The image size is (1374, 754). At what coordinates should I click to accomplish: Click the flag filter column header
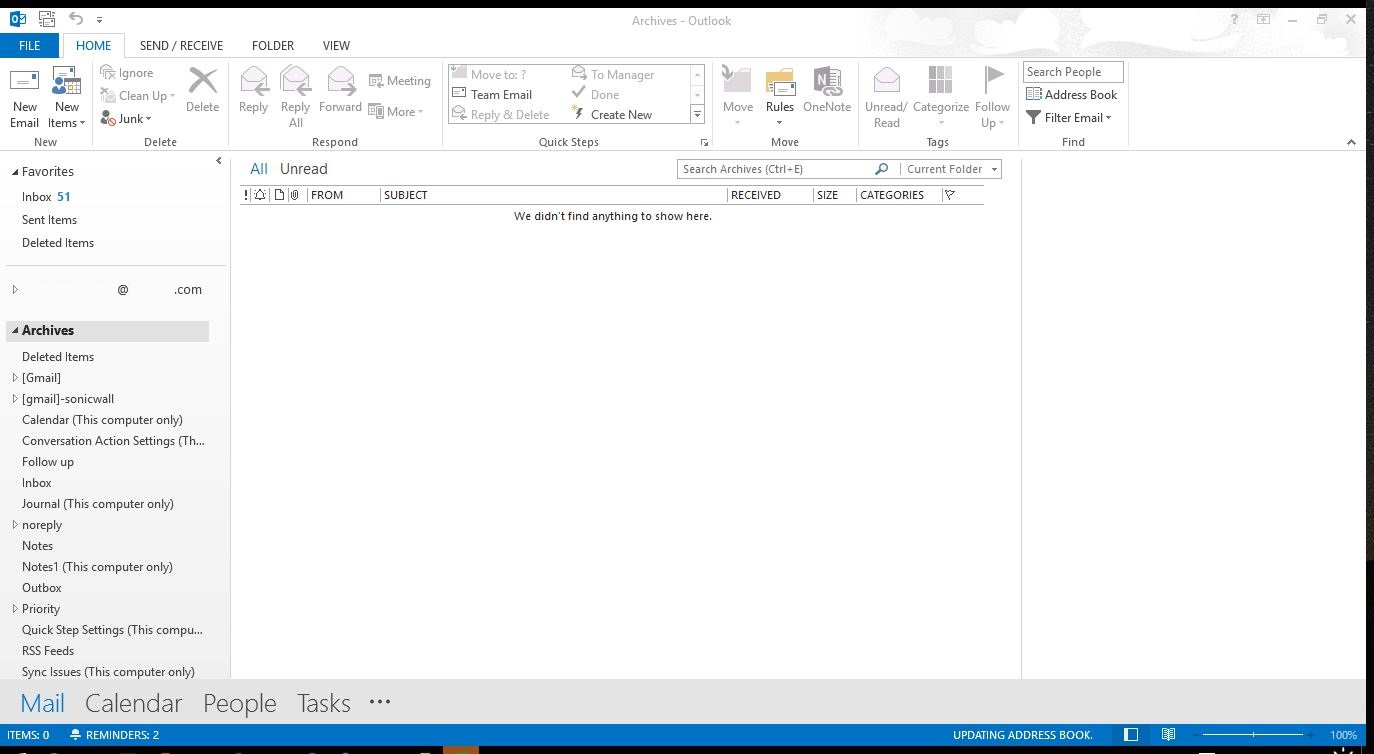(950, 195)
